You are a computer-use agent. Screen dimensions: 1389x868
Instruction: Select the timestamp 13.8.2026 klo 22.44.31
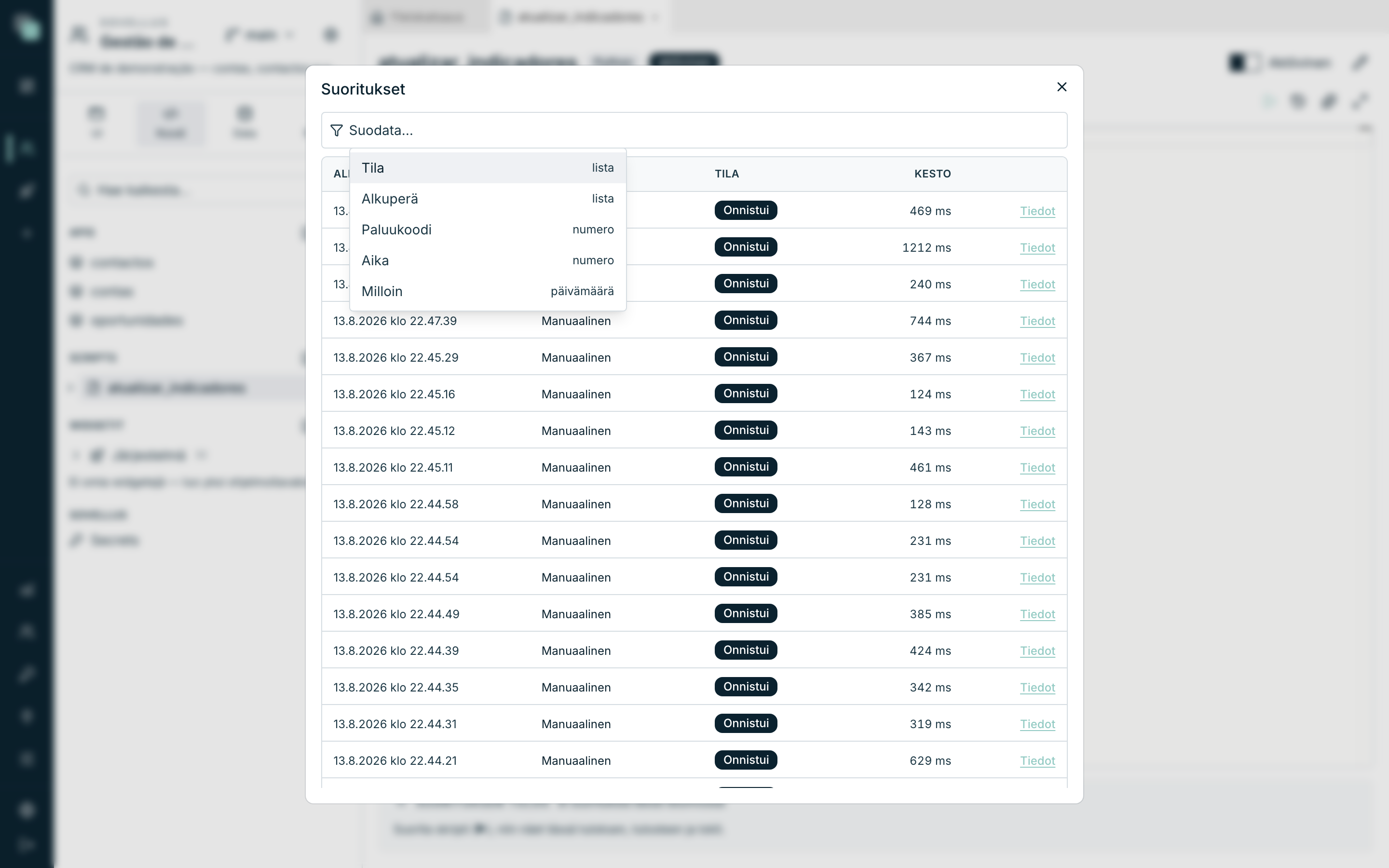click(395, 725)
